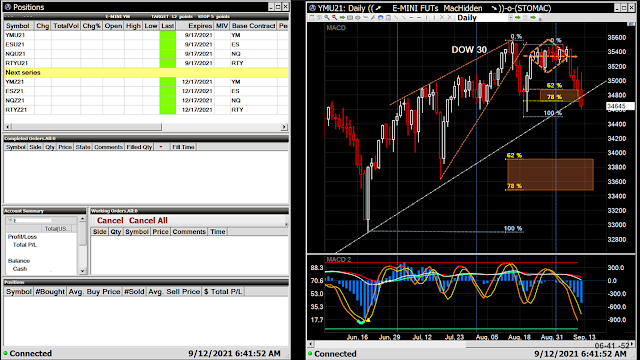
Task: Open the Daily timeframe dropdown arrow
Action: click(511, 18)
